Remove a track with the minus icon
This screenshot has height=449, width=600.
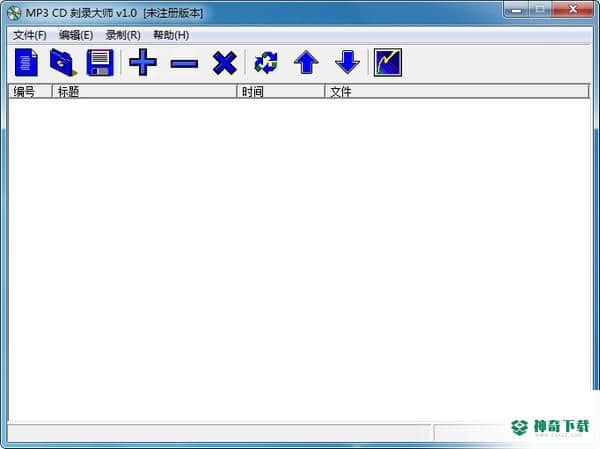(184, 63)
